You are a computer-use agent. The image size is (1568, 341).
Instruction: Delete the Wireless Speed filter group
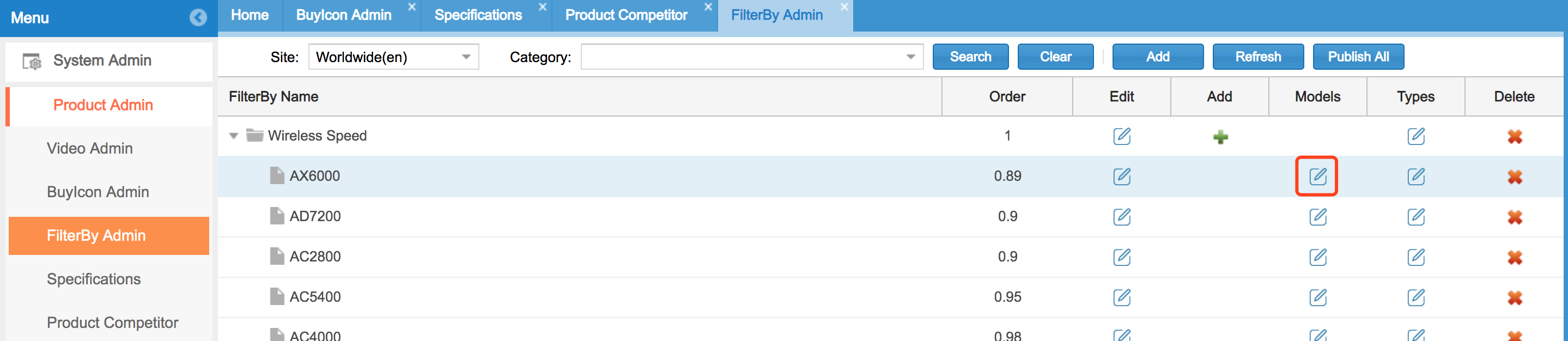1515,137
